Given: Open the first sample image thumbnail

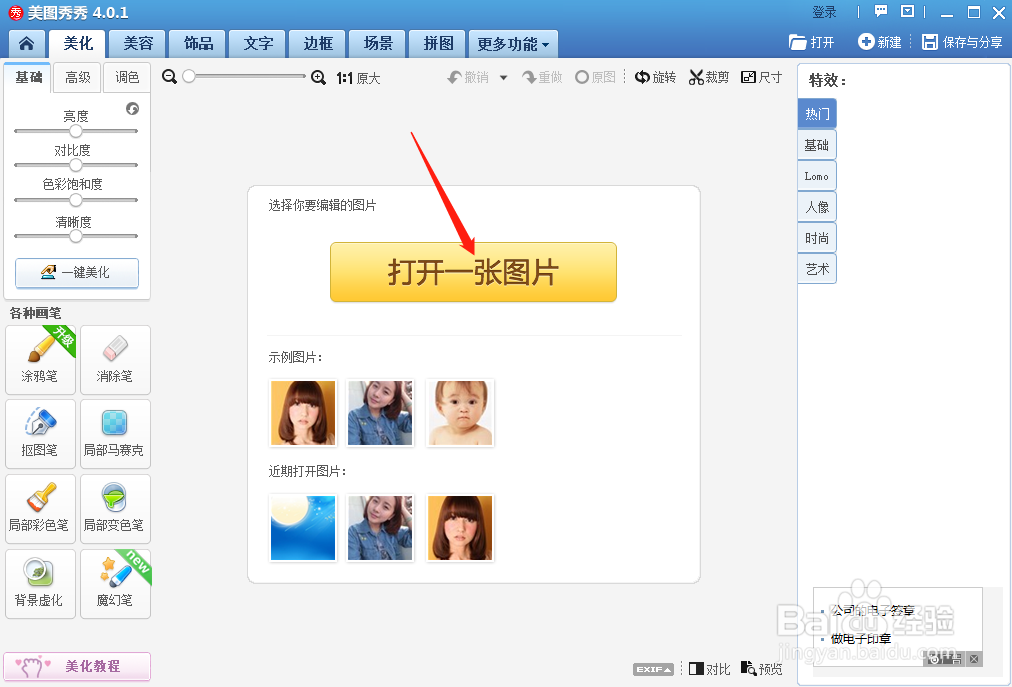Looking at the screenshot, I should [x=303, y=413].
